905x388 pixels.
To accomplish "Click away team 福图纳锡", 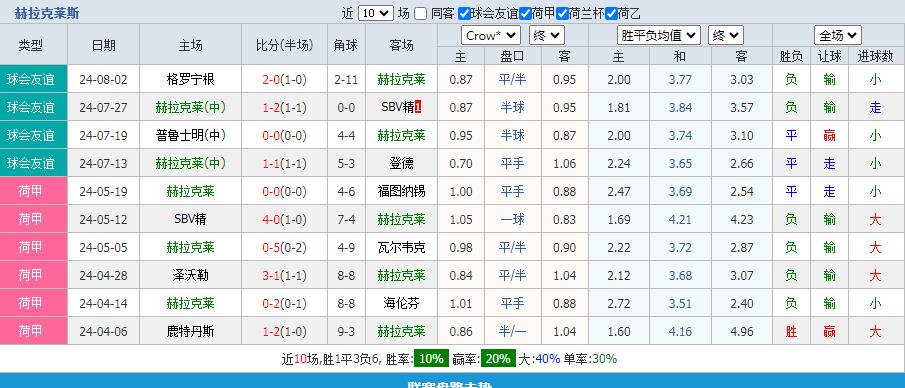I will 402,191.
